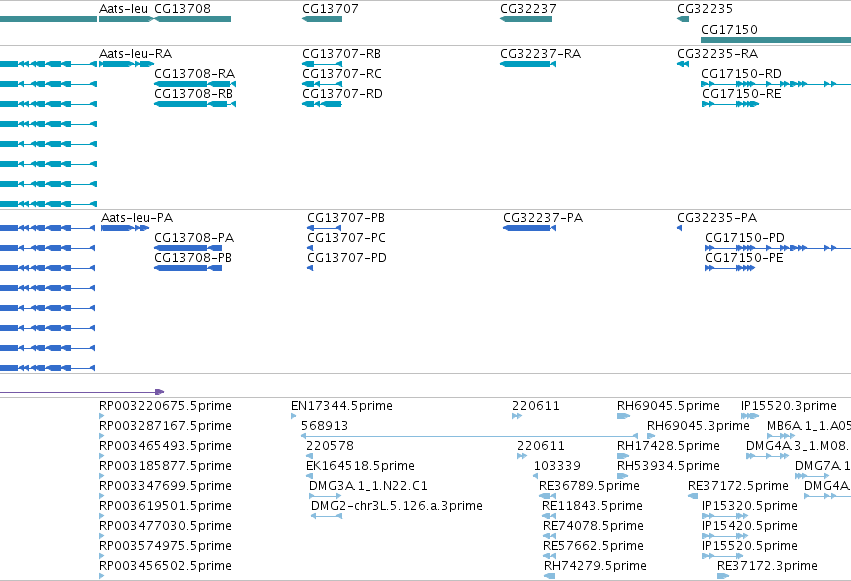
Task: Click the purple arrow feature line
Action: 81,392
